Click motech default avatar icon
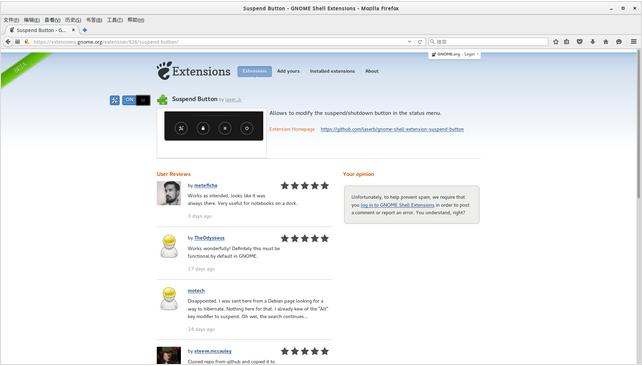Screen dimensions: 642x366 click(169, 298)
